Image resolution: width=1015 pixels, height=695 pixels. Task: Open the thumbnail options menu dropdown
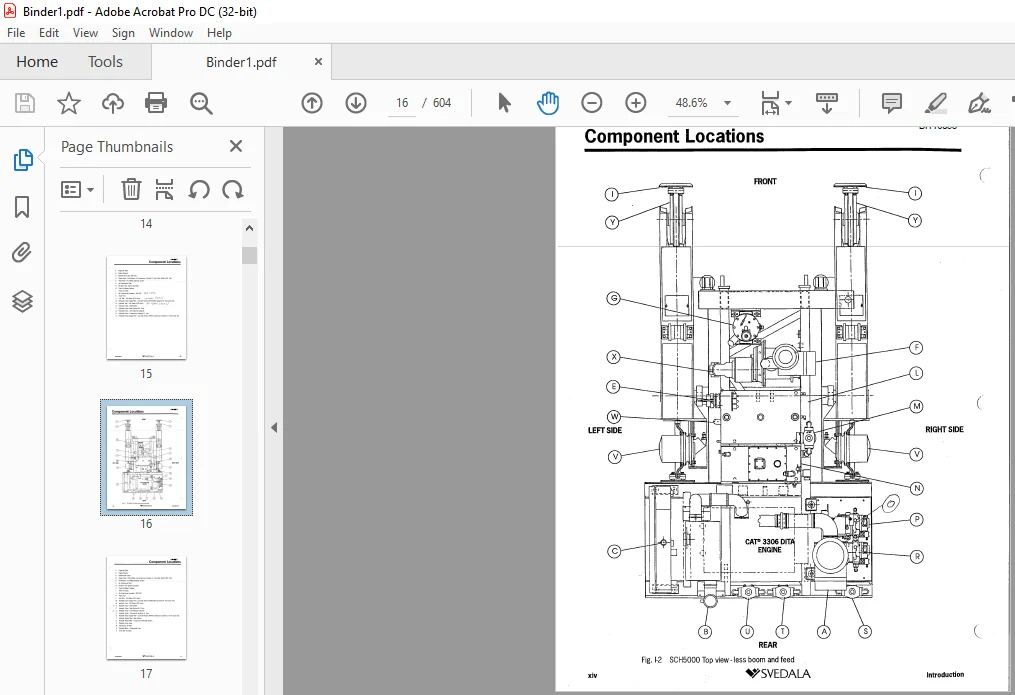(77, 190)
